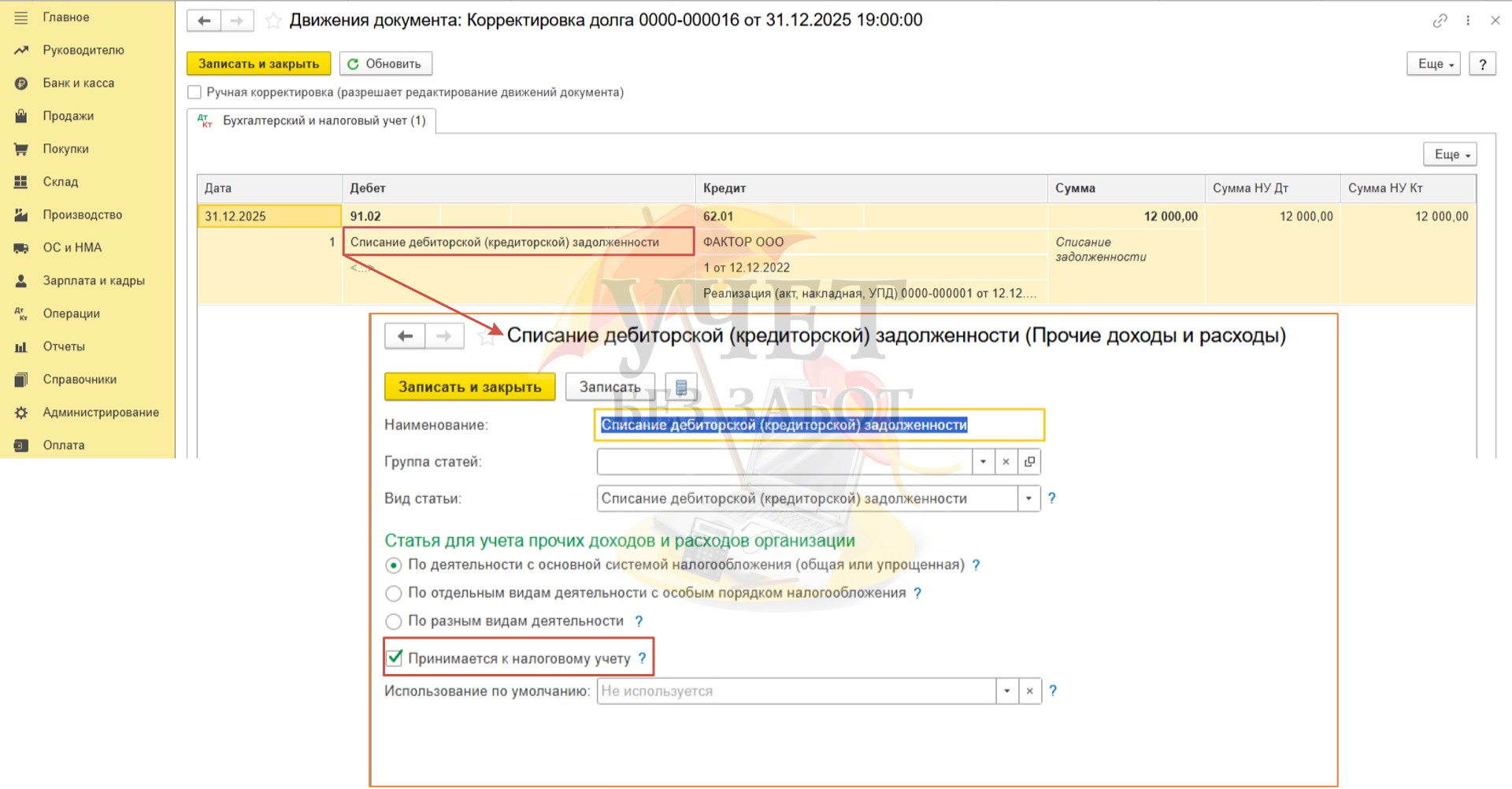The image size is (1512, 789).
Task: Add document movements page to favorites star
Action: coord(273,21)
